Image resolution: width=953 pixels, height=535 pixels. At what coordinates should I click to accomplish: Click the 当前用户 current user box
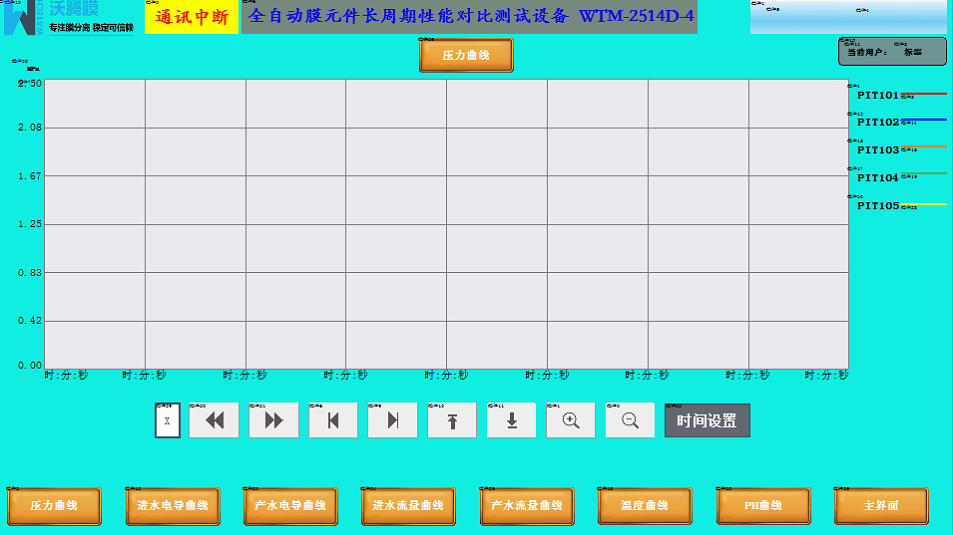[892, 52]
